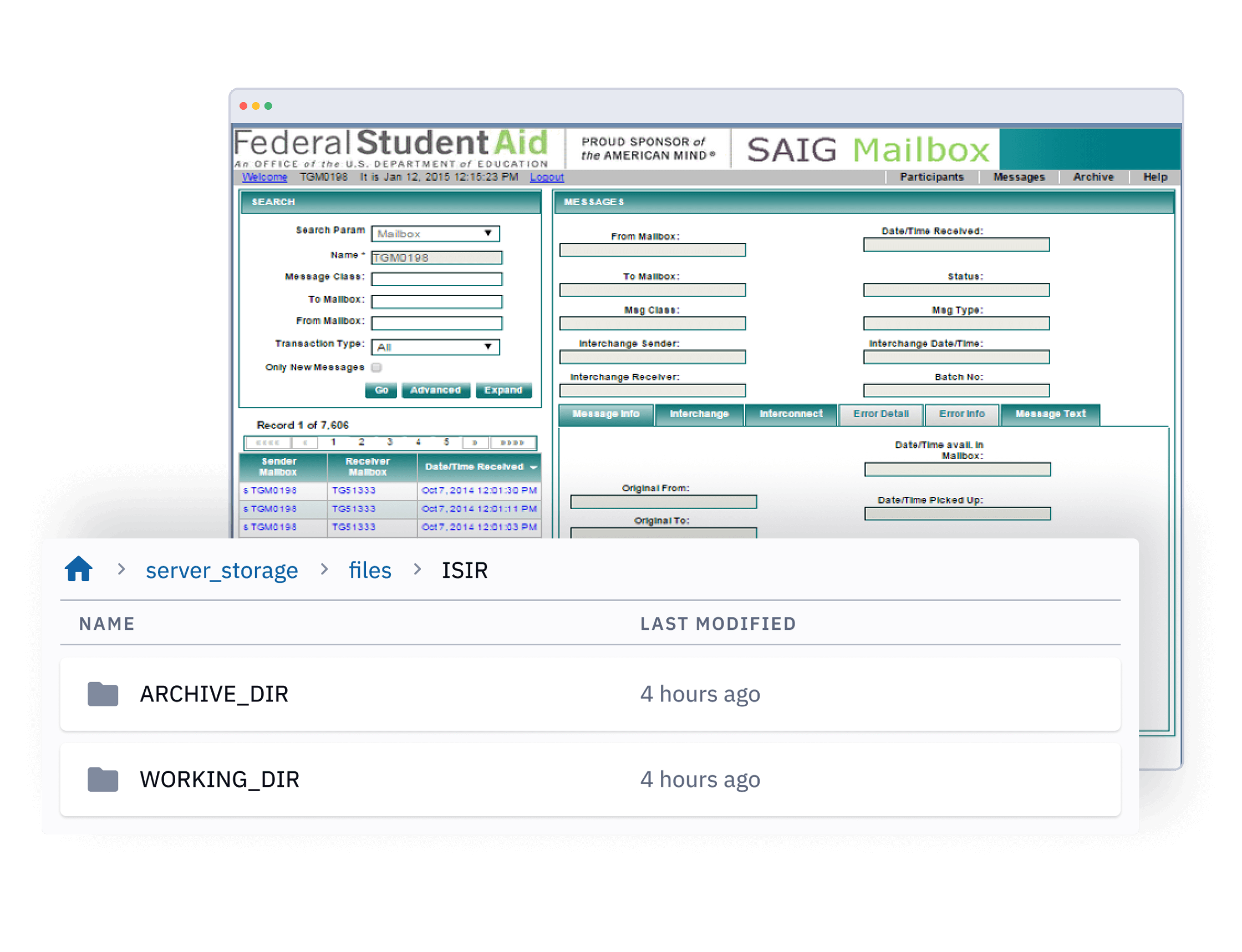
Task: Switch to the Interconnect tab
Action: 791,414
